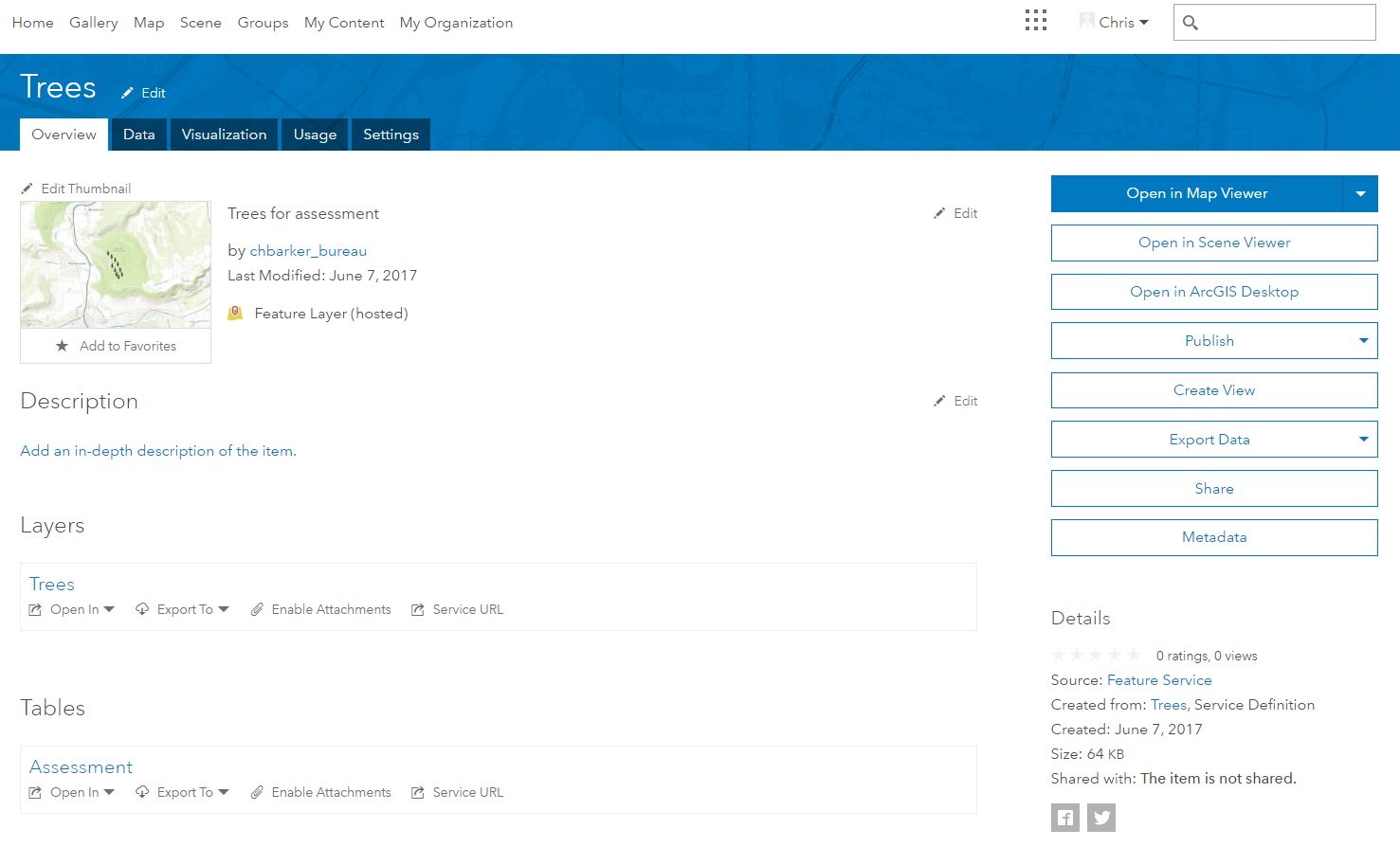Expand the Export To dropdown for Assessment table
The image size is (1400, 847).
click(224, 792)
